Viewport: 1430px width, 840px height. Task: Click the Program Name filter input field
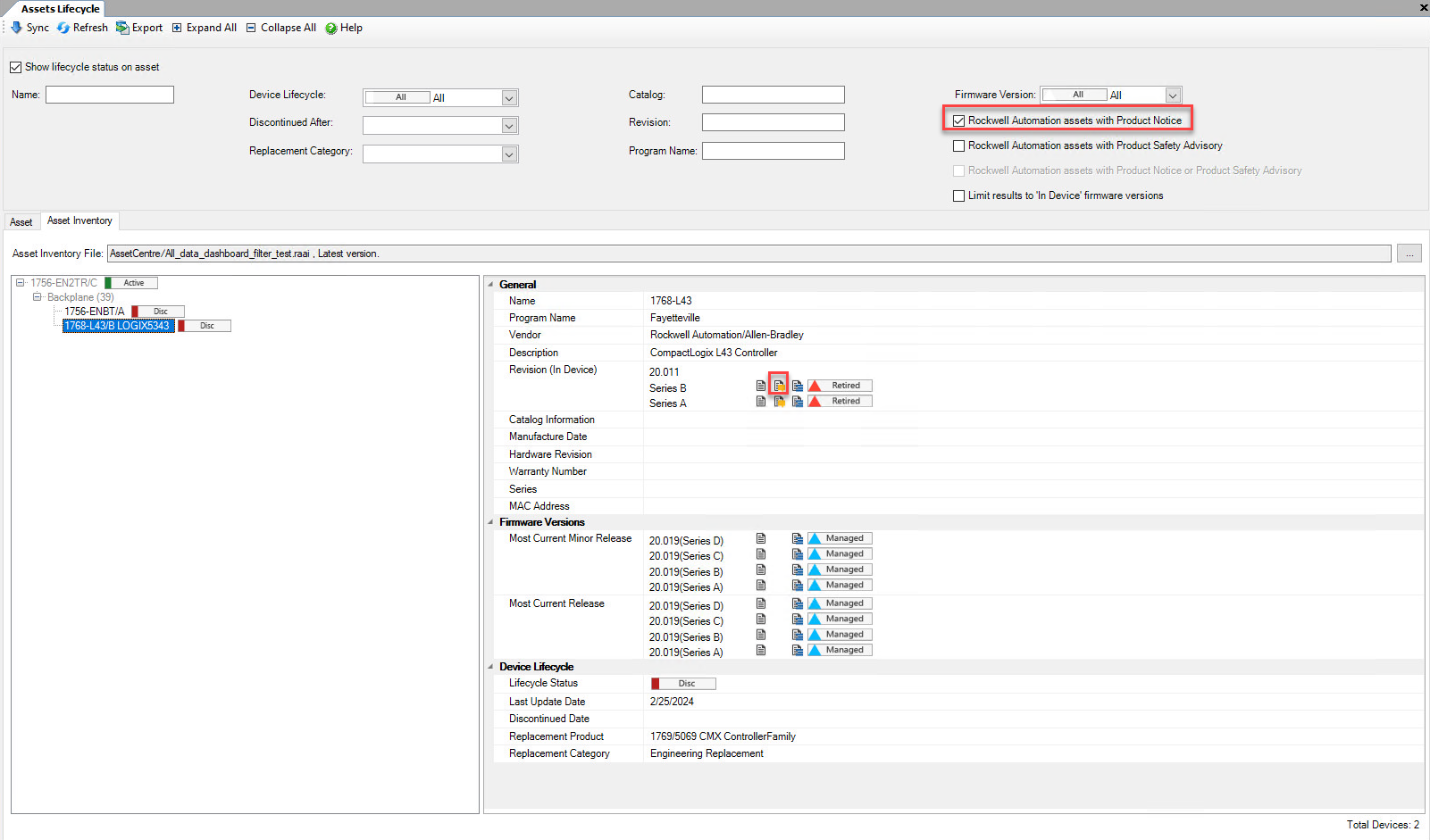[774, 151]
